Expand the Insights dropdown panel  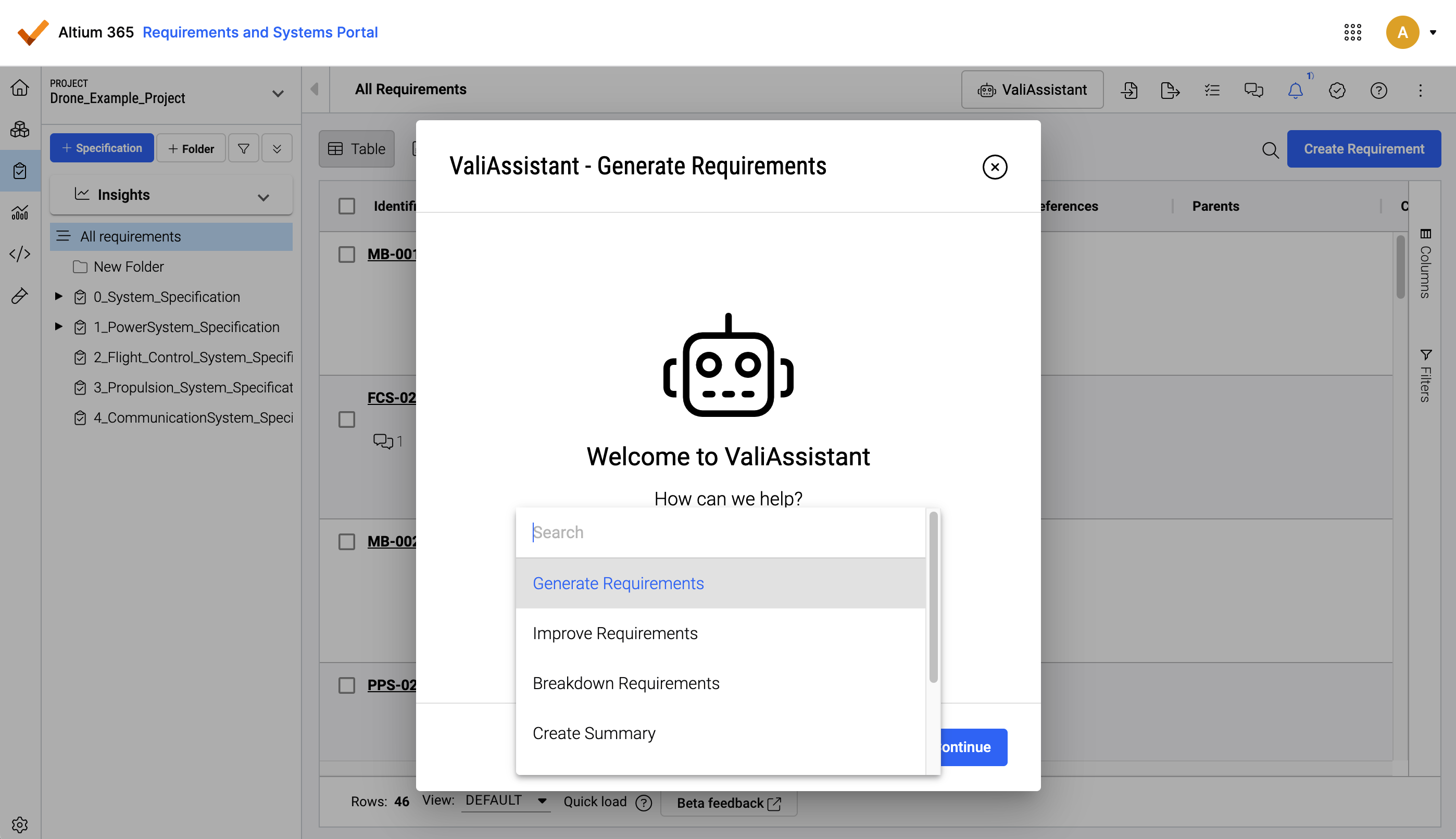tap(263, 197)
